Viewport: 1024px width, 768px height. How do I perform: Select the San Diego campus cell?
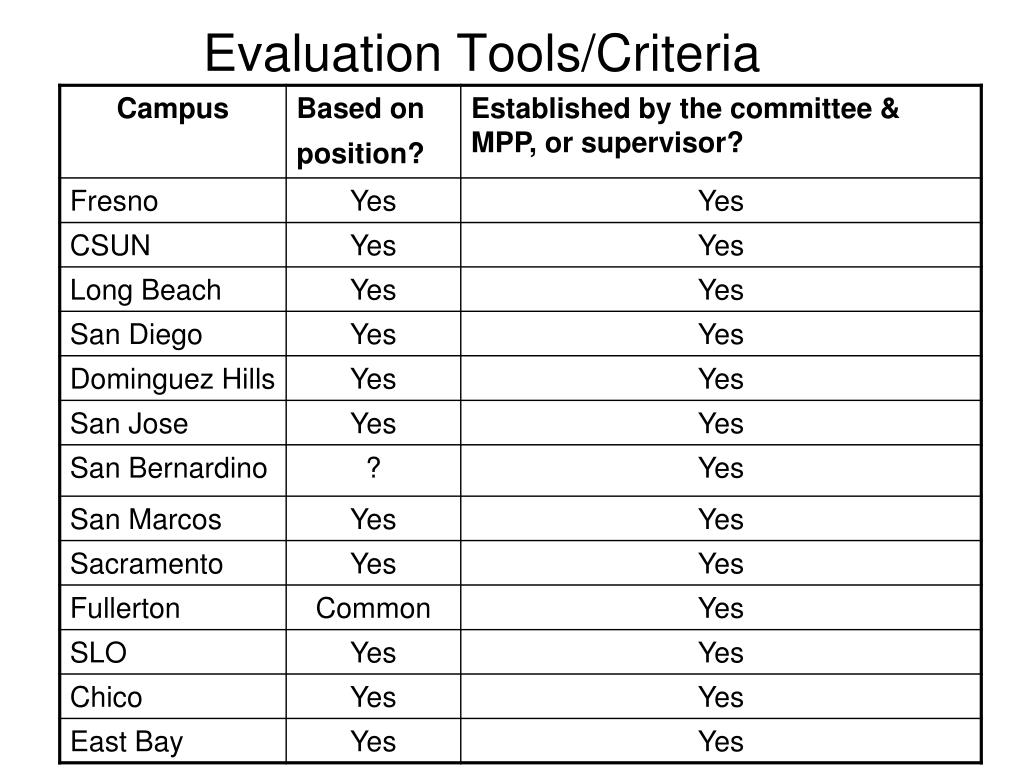135,334
